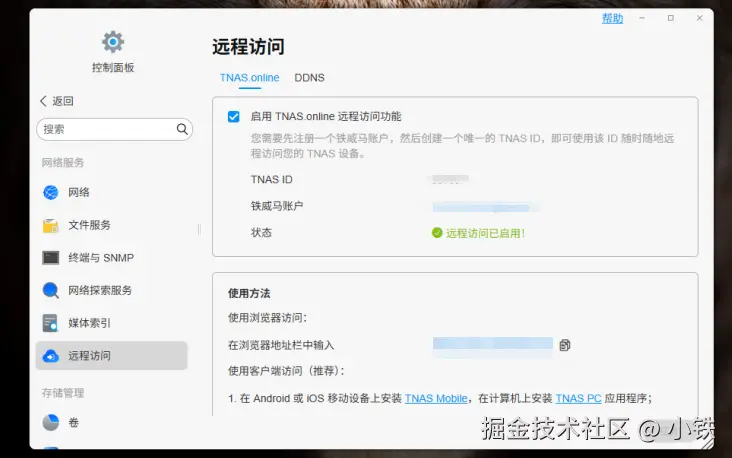732x458 pixels.
Task: Select 远程访问 cloud icon
Action: point(51,356)
